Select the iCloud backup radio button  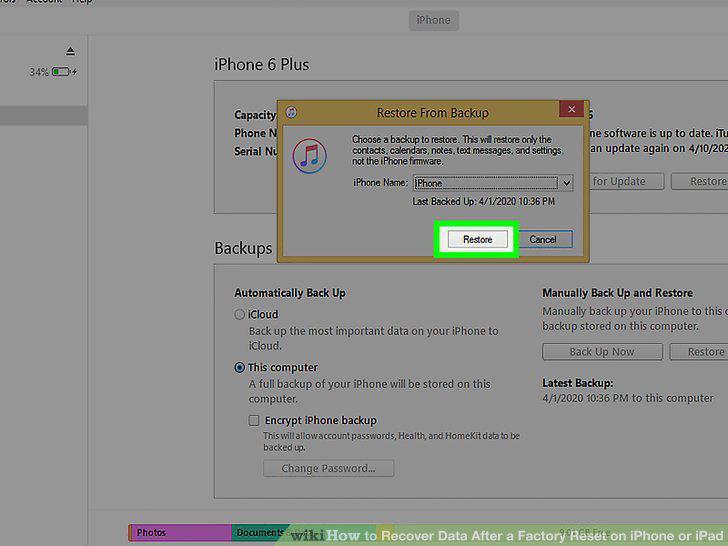pos(240,315)
